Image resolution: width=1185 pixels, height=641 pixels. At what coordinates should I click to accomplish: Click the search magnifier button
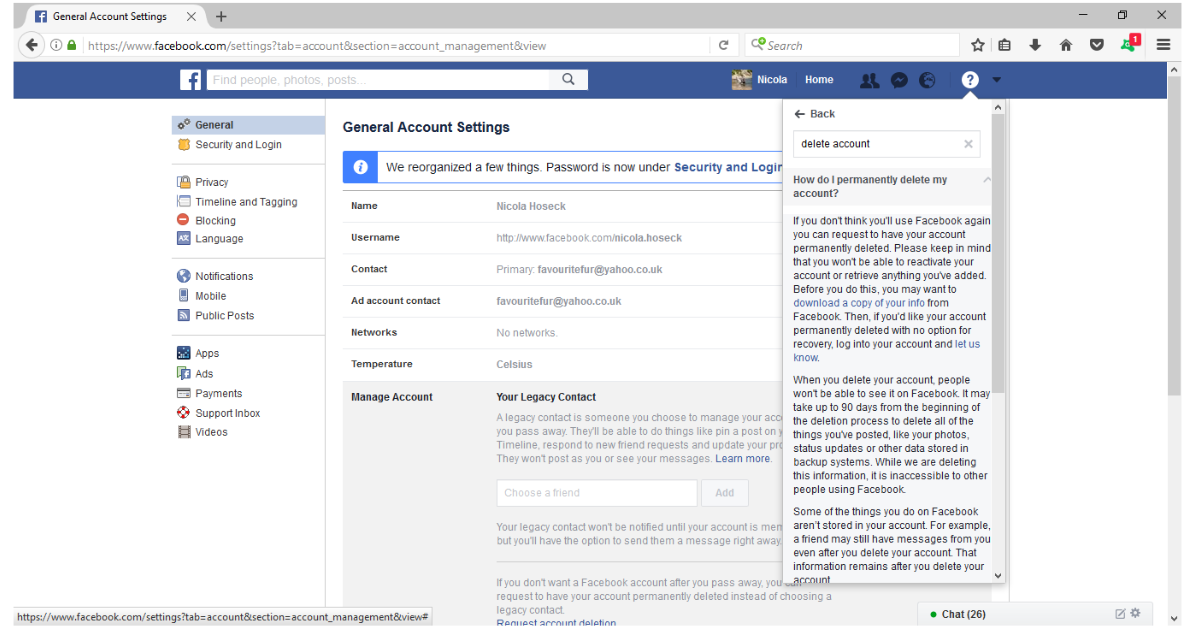pos(568,79)
